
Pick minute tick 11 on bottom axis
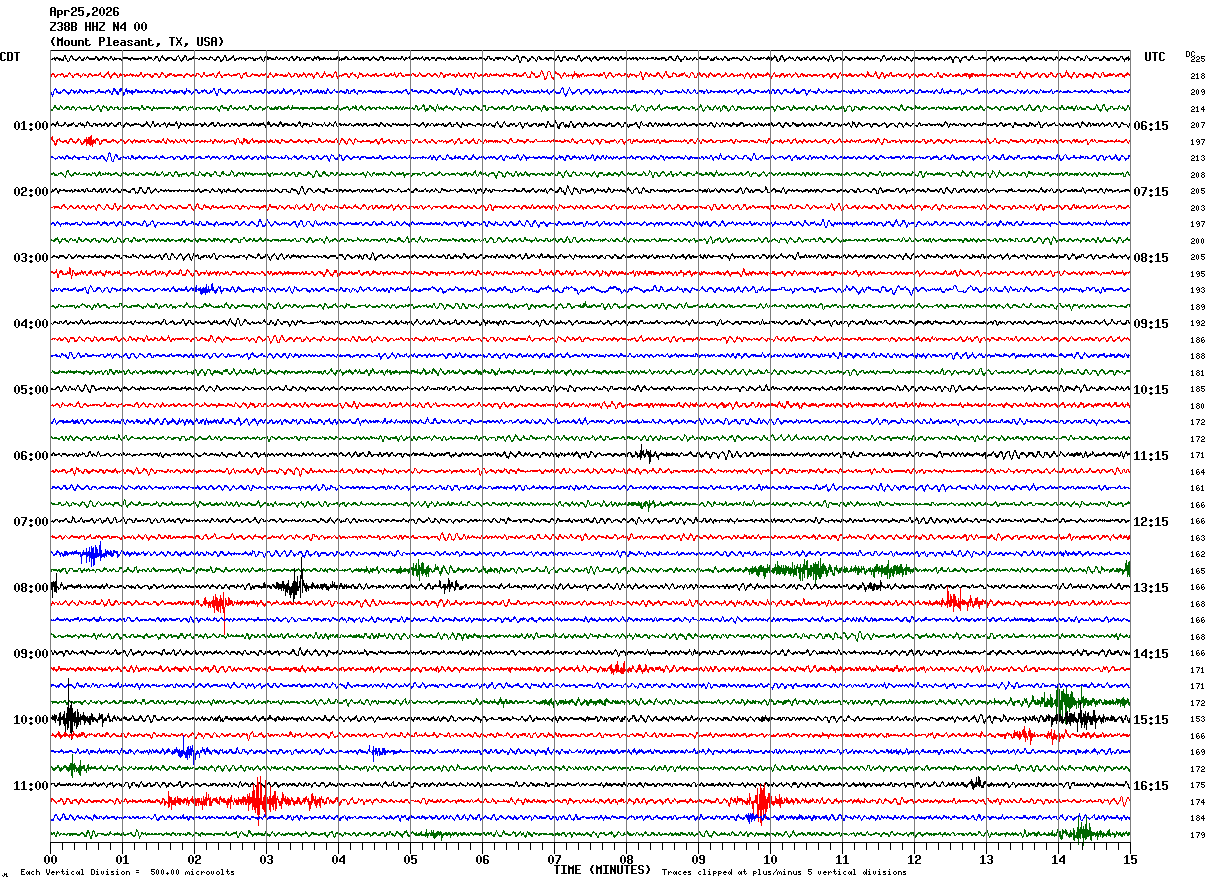pos(842,859)
